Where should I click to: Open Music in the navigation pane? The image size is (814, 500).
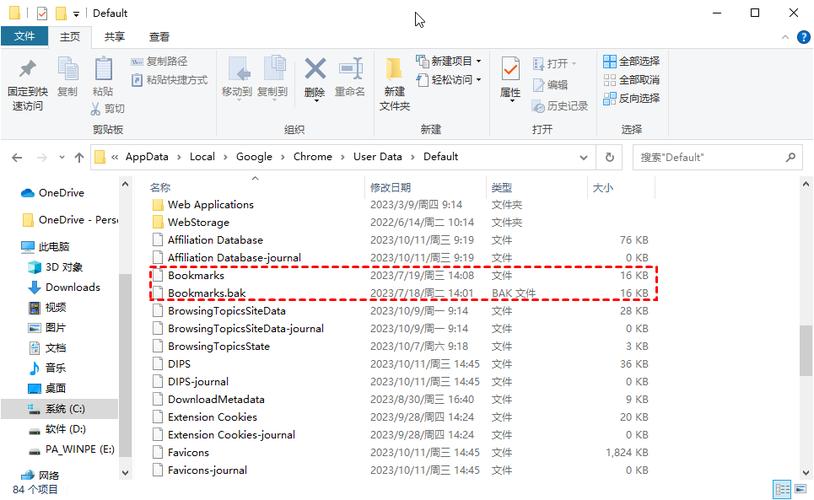tap(47, 368)
